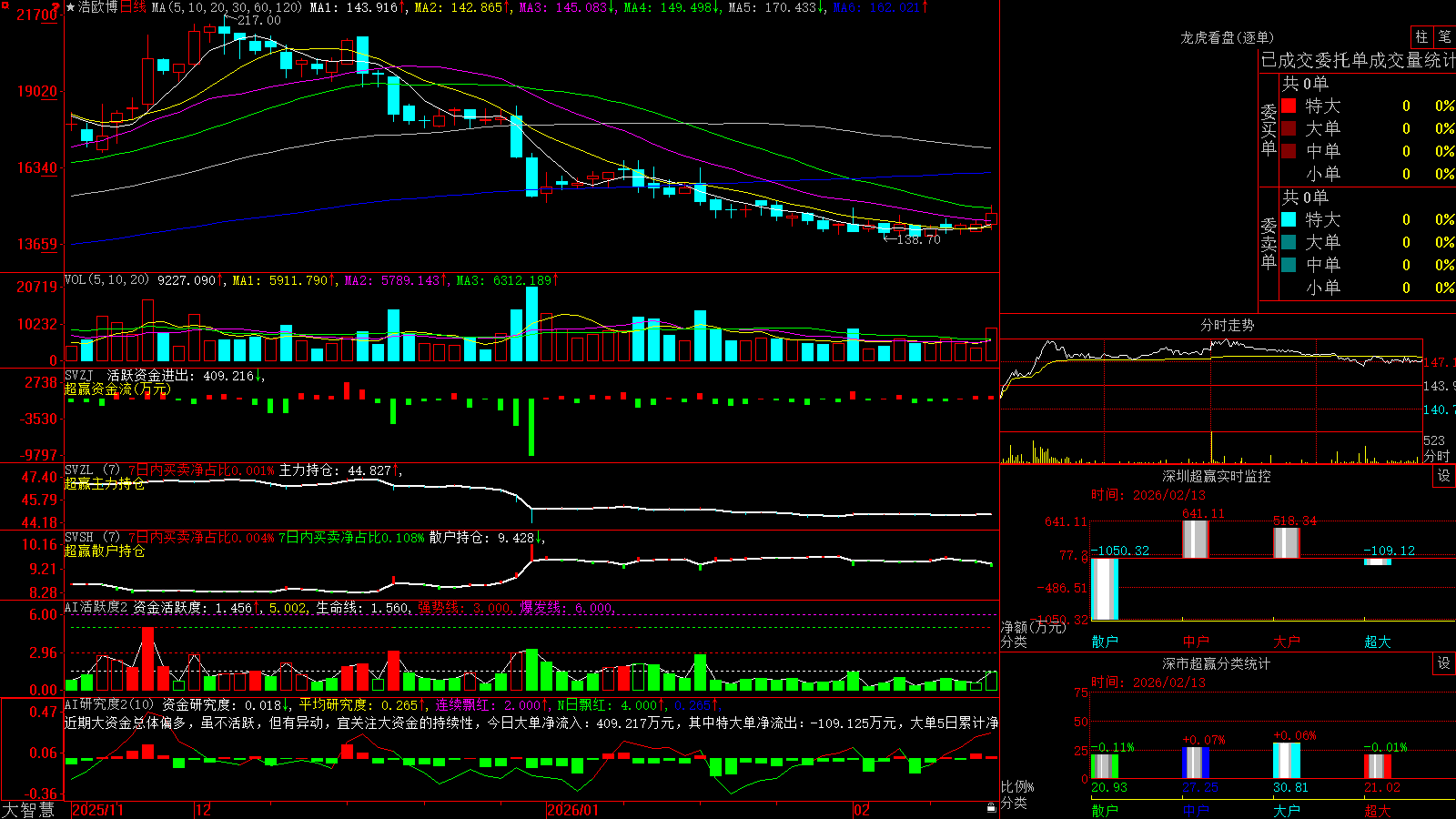Click the 中户 ratio bar 27.25
The image size is (1456, 819).
(x=1196, y=763)
